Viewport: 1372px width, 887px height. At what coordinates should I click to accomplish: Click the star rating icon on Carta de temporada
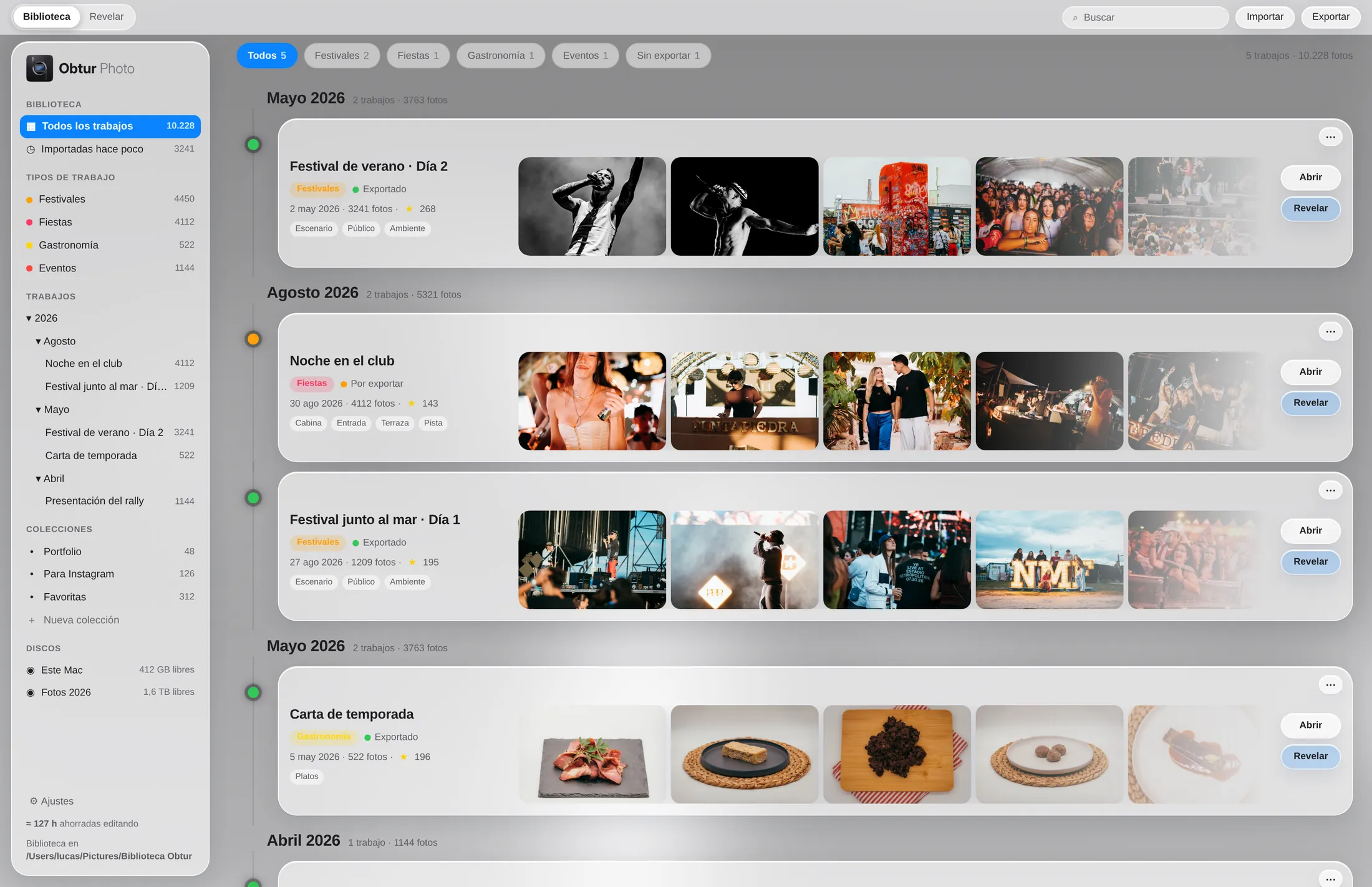403,757
